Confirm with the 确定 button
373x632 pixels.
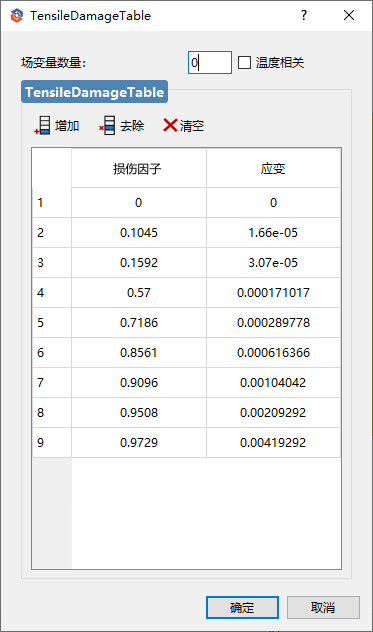pyautogui.click(x=242, y=607)
